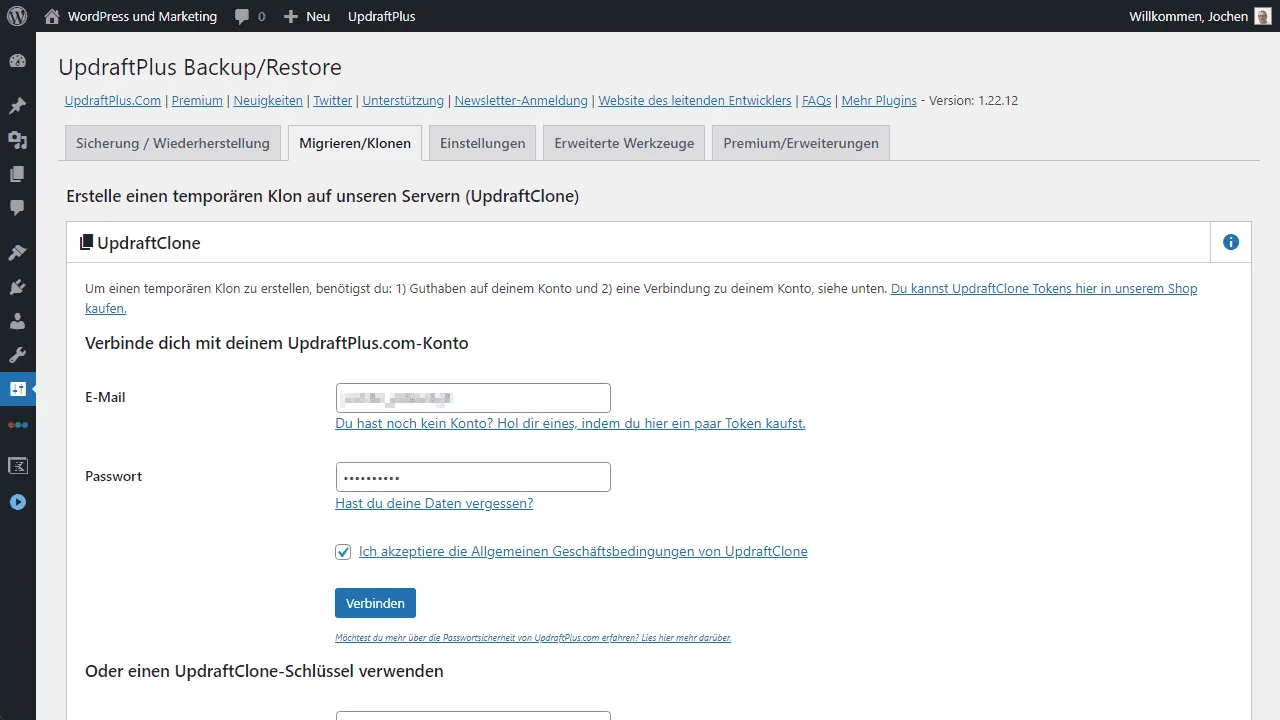Click the 'Verbinde dich mit deinem UpdraftPlus.com-Konto' heading
Image resolution: width=1280 pixels, height=720 pixels.
277,343
